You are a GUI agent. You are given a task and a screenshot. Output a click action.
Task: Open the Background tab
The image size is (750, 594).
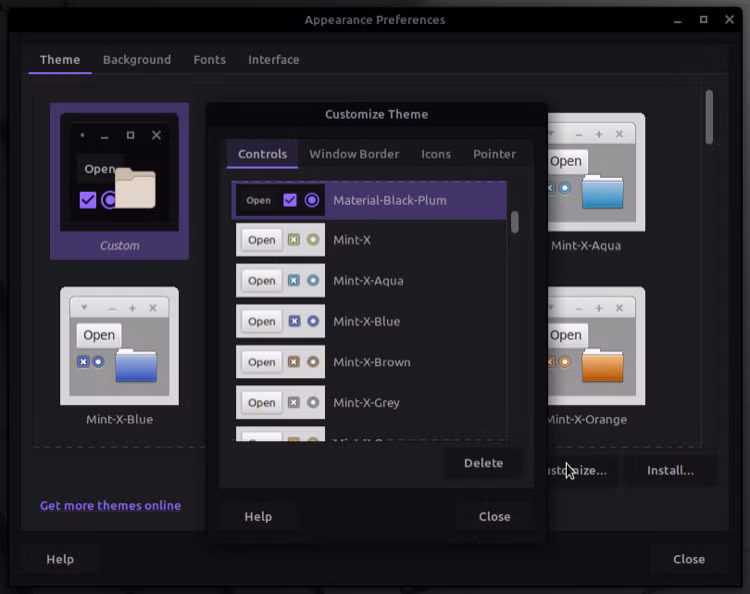pyautogui.click(x=137, y=60)
